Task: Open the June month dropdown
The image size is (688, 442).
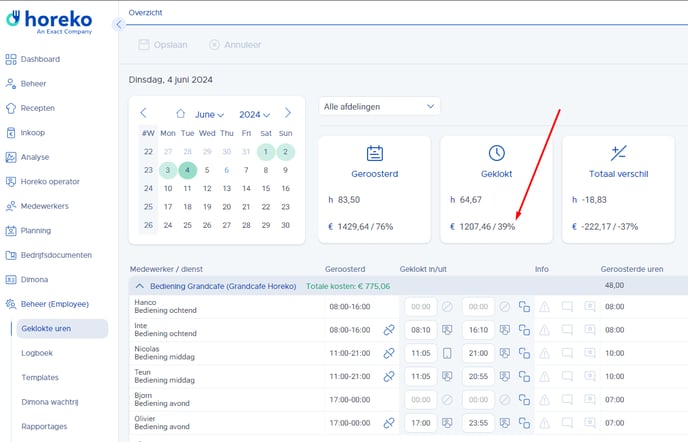Action: 209,115
